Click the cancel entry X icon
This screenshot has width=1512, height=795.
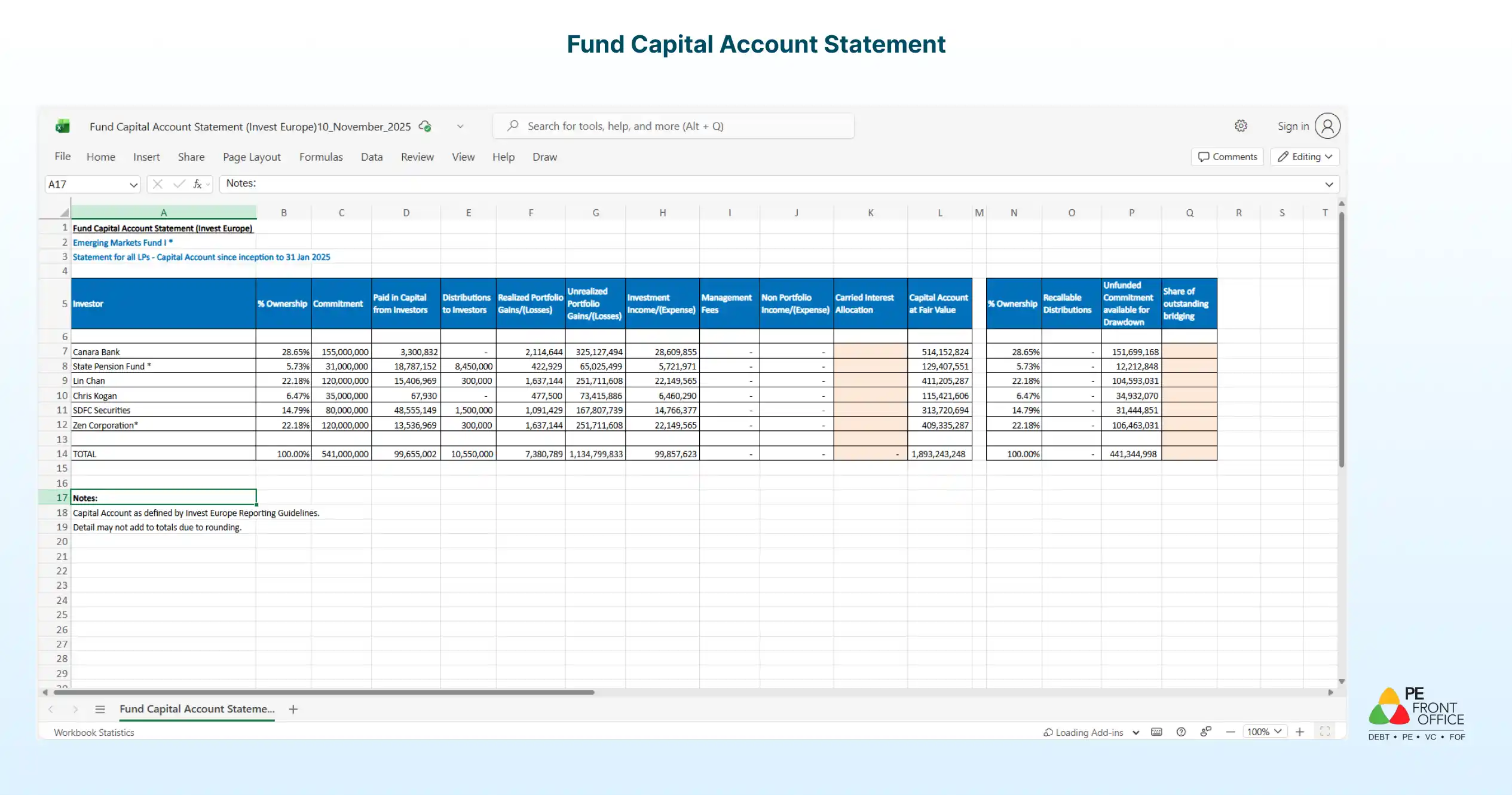(158, 184)
